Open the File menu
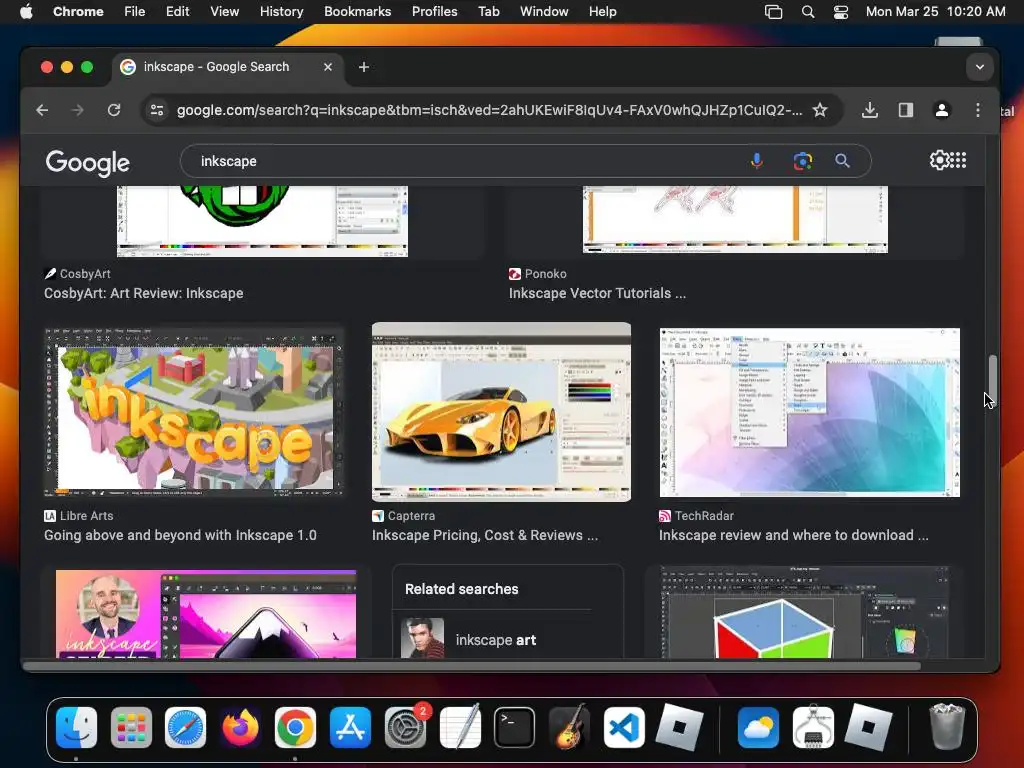This screenshot has height=768, width=1024. pyautogui.click(x=135, y=12)
